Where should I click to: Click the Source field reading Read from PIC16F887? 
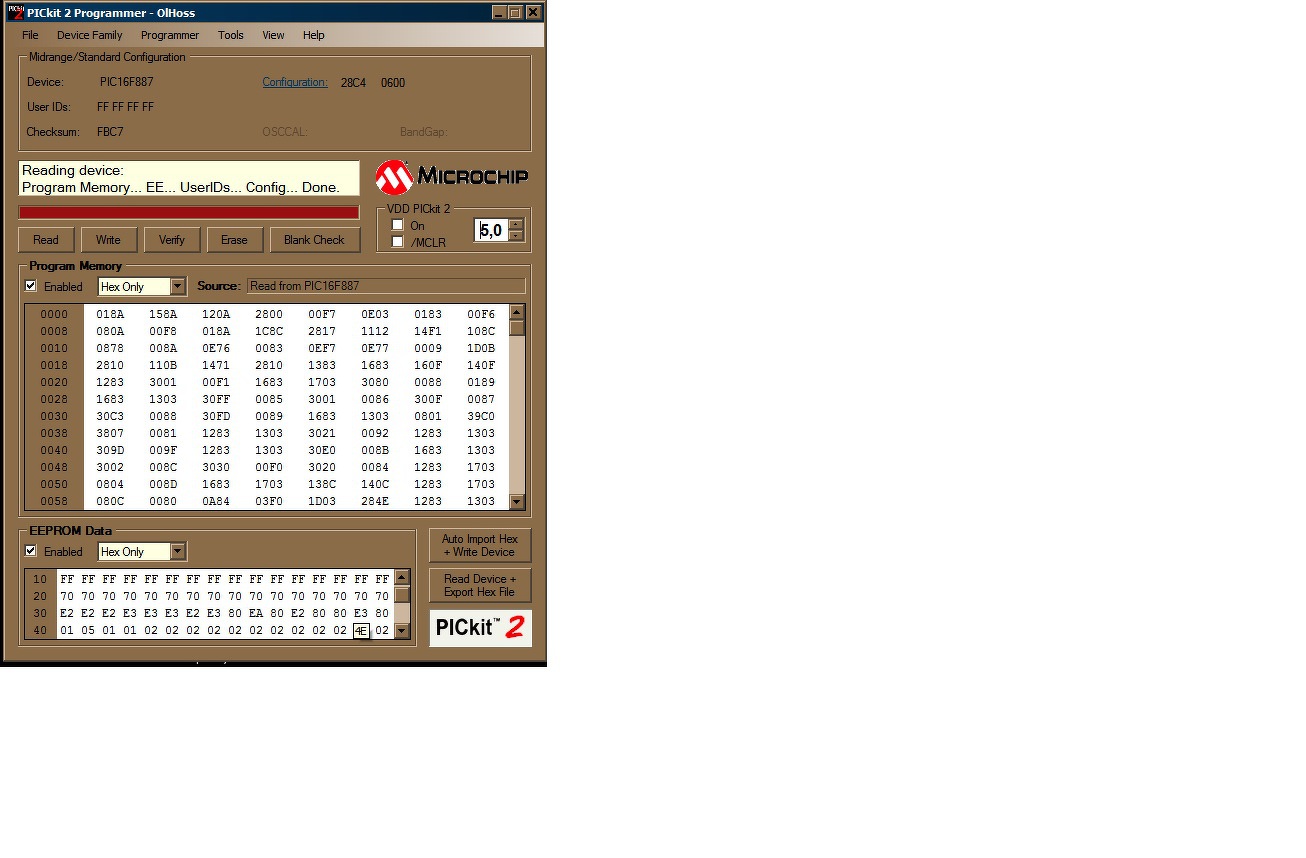[386, 286]
